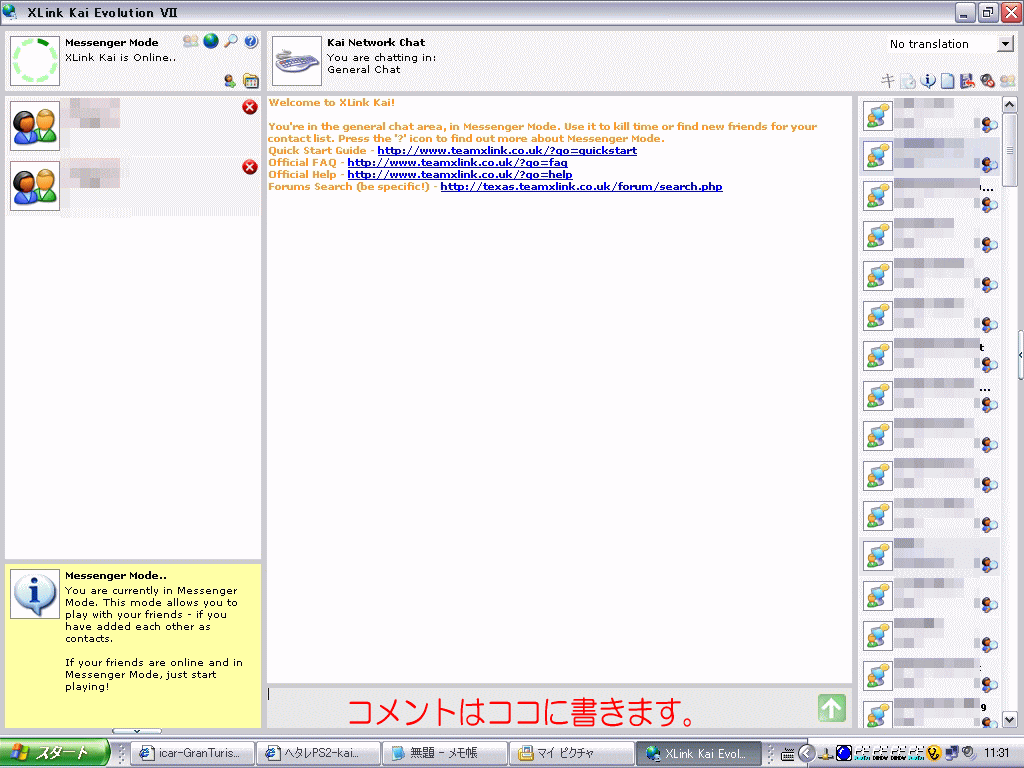The image size is (1024, 768).
Task: Open the Official Help link
Action: [460, 174]
